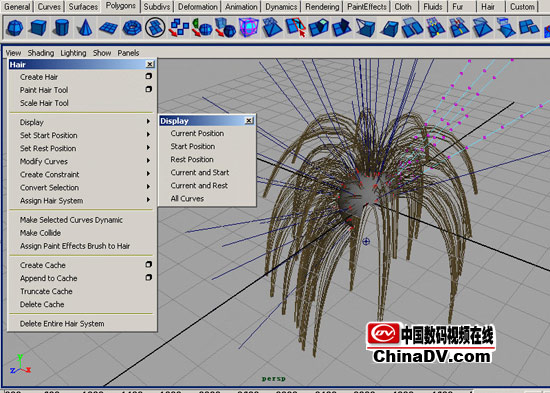Open Create Hair option box
Viewport: 550px width, 393px height.
148,76
